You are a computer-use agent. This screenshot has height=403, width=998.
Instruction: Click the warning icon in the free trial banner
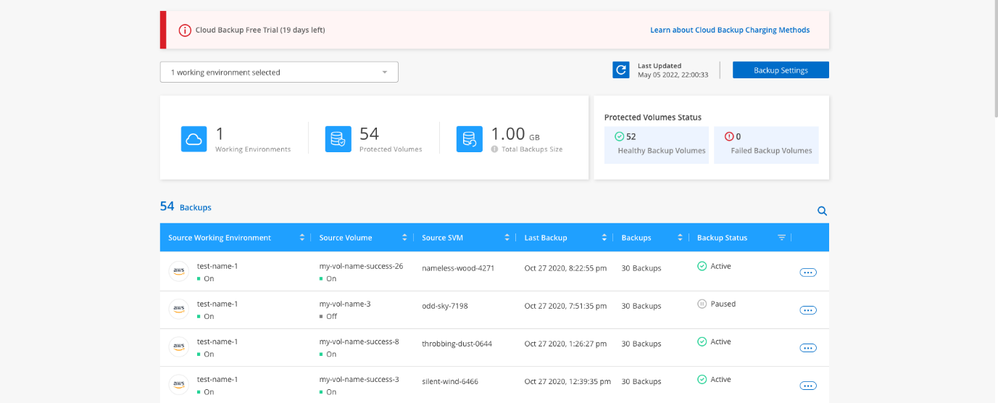pos(184,30)
